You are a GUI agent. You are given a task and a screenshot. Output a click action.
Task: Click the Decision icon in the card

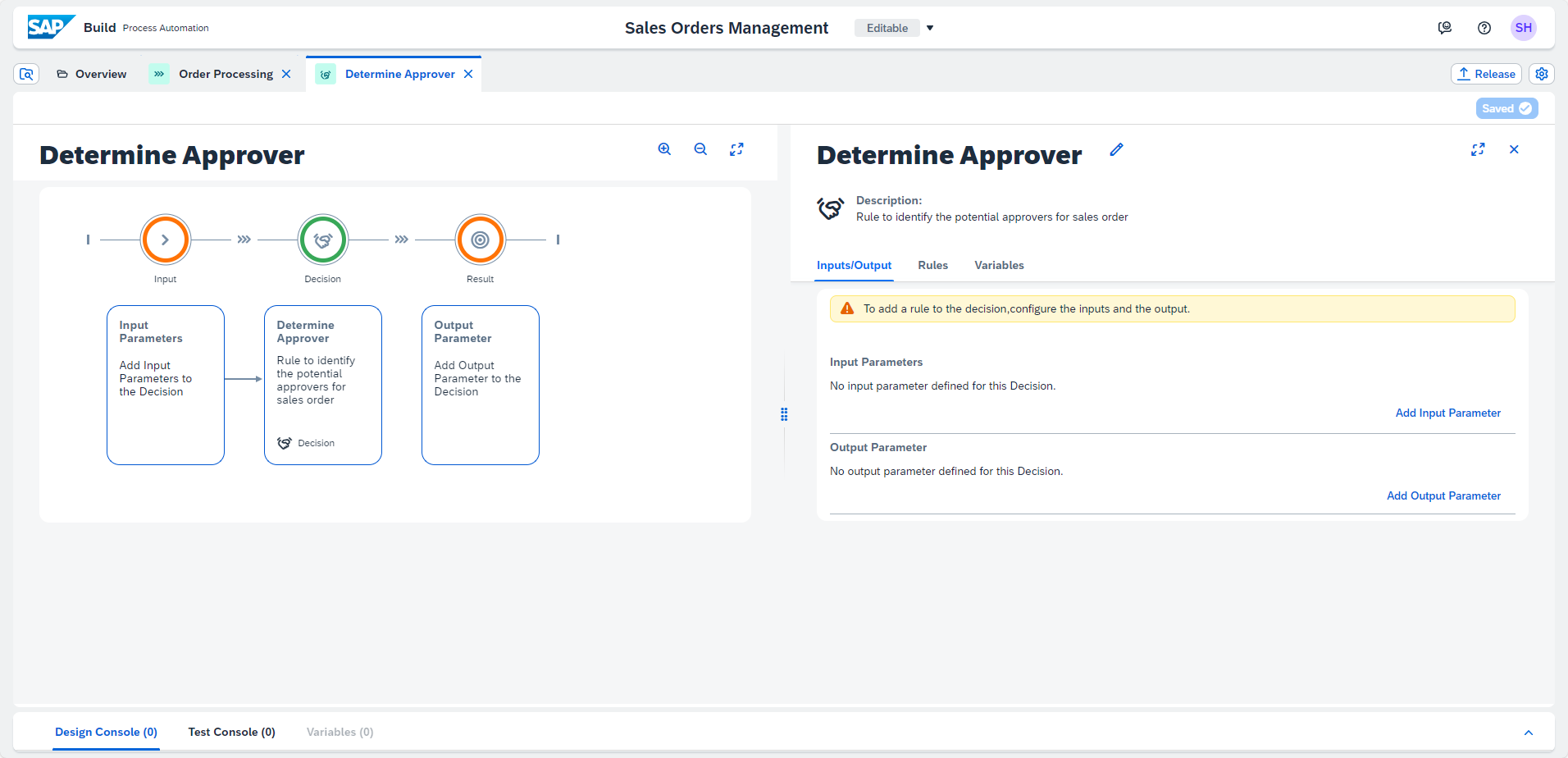[285, 443]
